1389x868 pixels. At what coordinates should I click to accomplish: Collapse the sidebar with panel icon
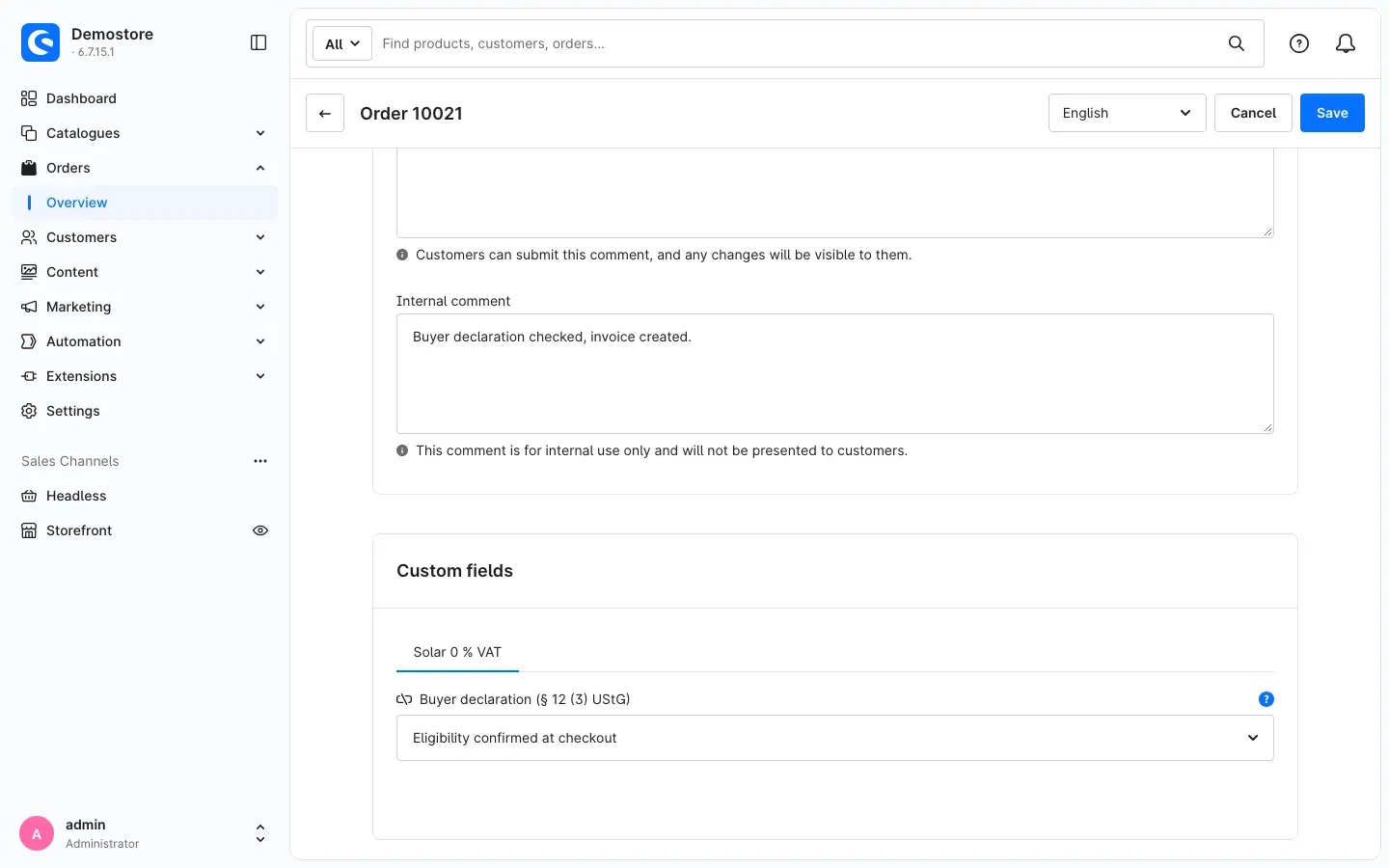259,42
